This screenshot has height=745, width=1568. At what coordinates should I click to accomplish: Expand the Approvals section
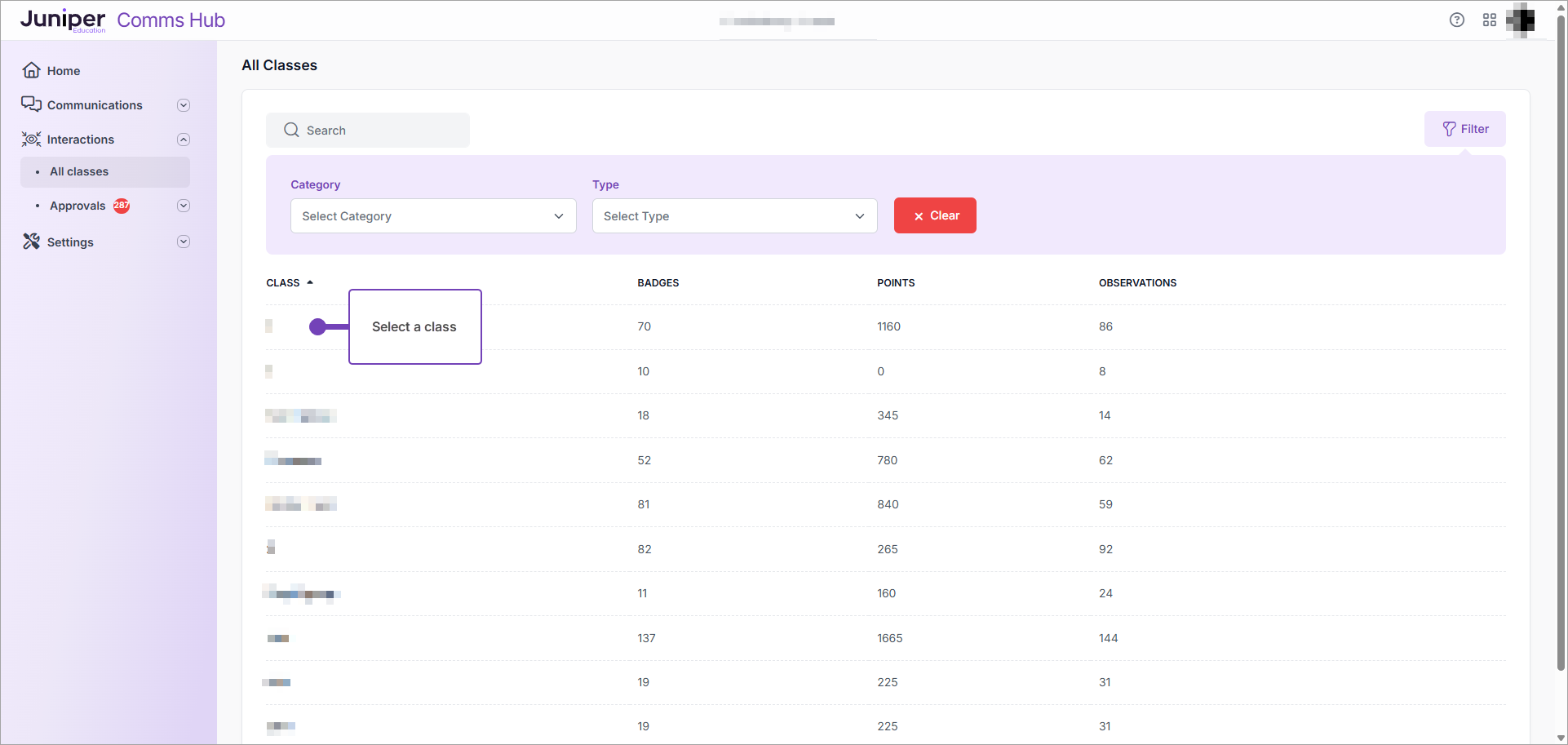pos(184,205)
